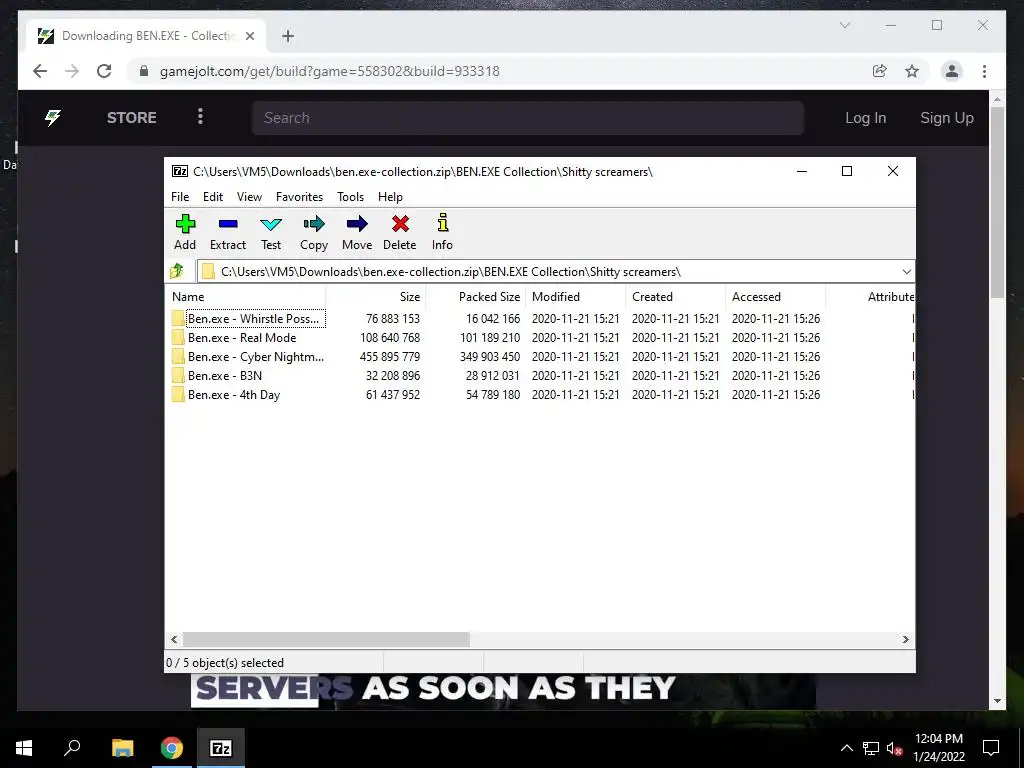This screenshot has height=768, width=1024.
Task: Click the Add toolbar icon in 7-Zip
Action: click(185, 224)
